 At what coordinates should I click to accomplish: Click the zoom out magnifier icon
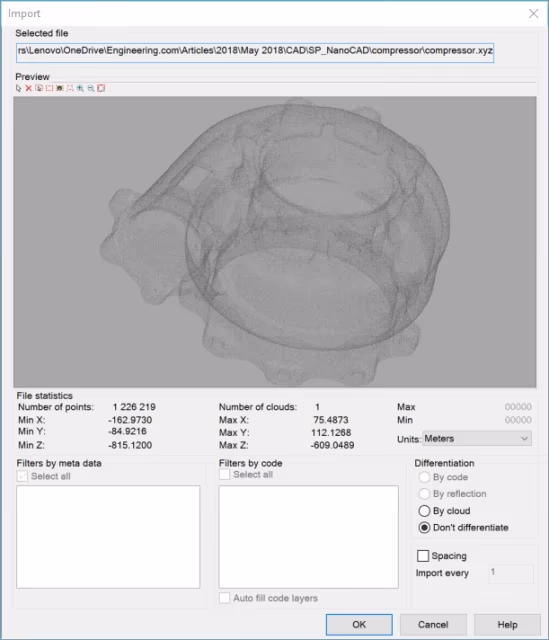91,88
